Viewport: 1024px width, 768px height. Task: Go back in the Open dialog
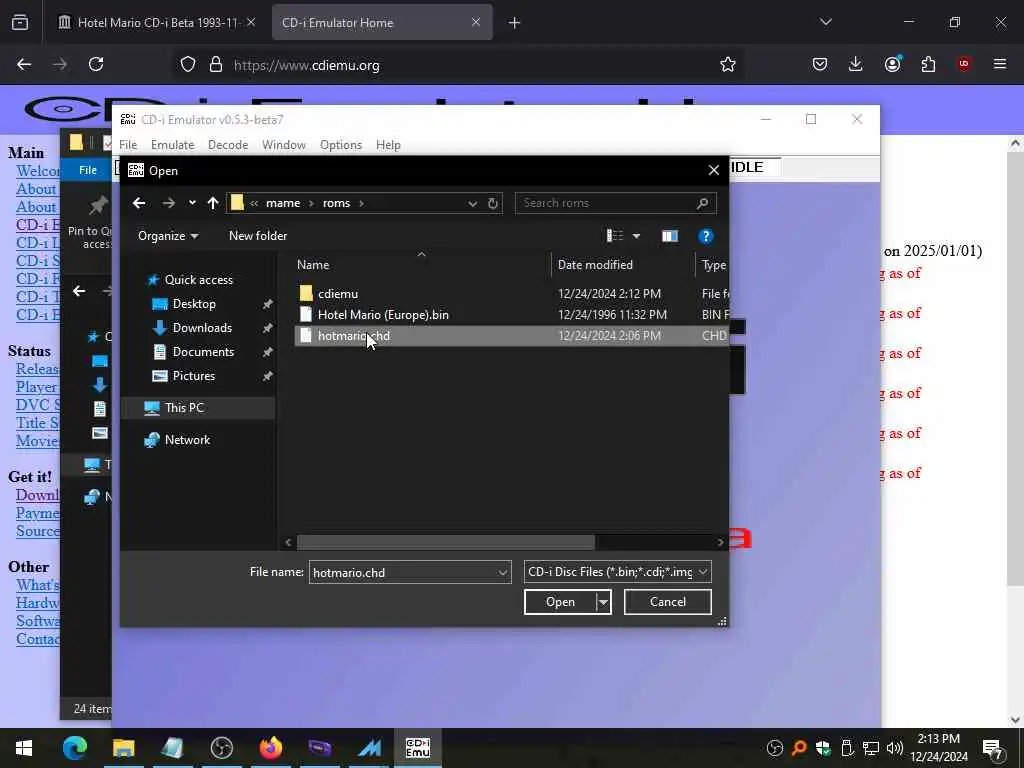[138, 203]
